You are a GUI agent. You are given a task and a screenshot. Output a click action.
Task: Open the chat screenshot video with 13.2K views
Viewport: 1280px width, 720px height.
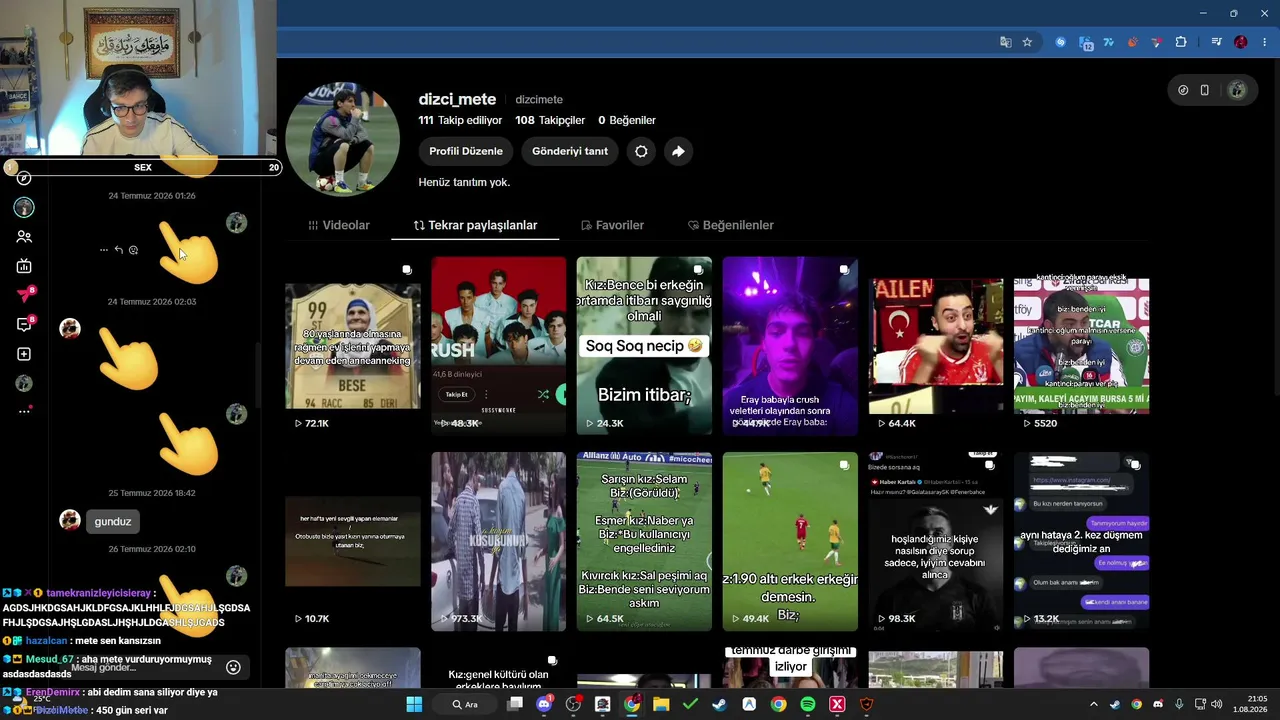coord(1082,541)
